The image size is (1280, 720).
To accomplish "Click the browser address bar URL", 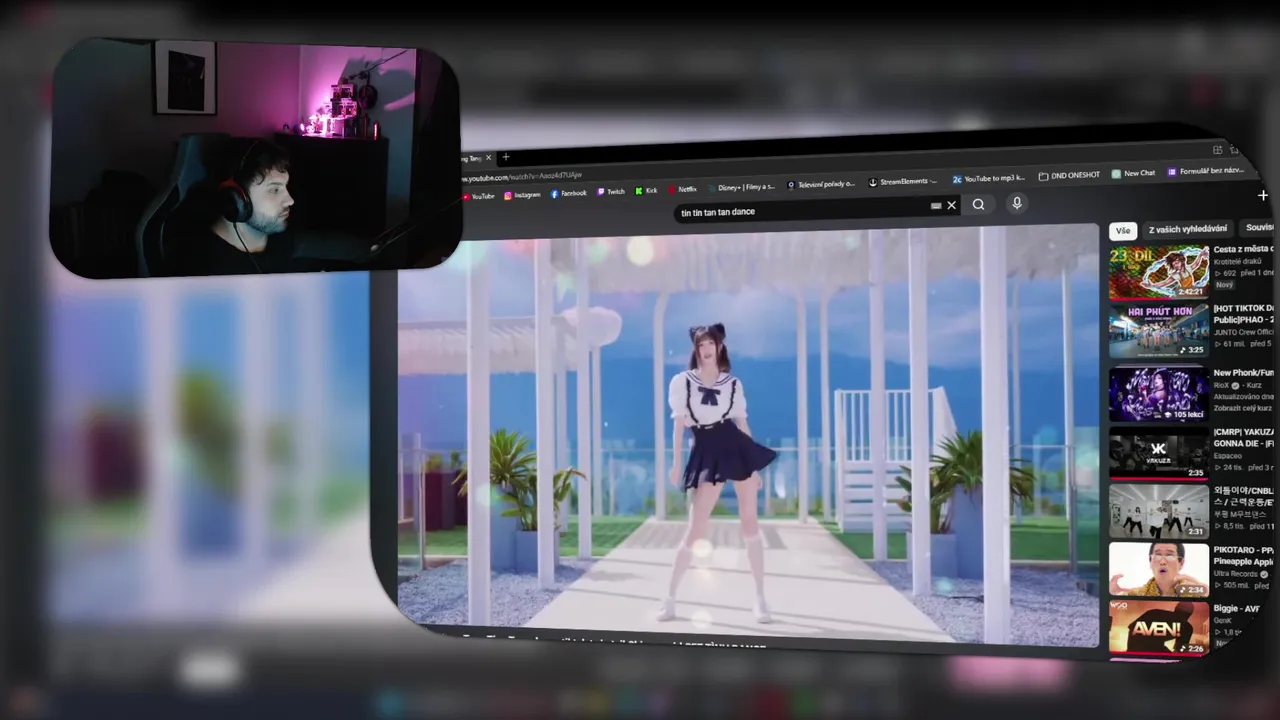I will pos(523,176).
